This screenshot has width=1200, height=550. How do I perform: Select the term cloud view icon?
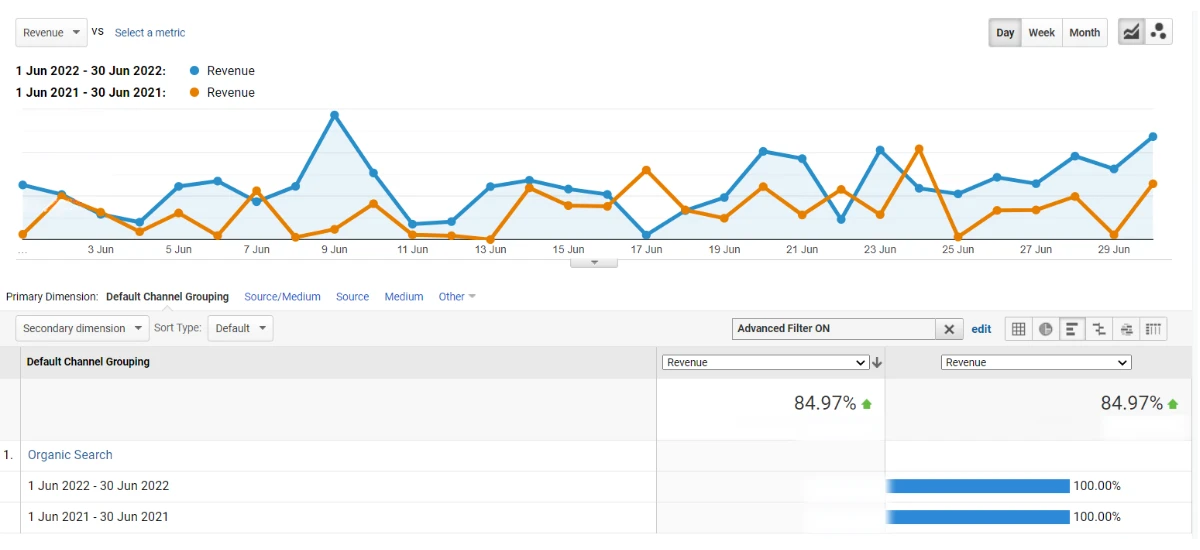[x=1127, y=329]
